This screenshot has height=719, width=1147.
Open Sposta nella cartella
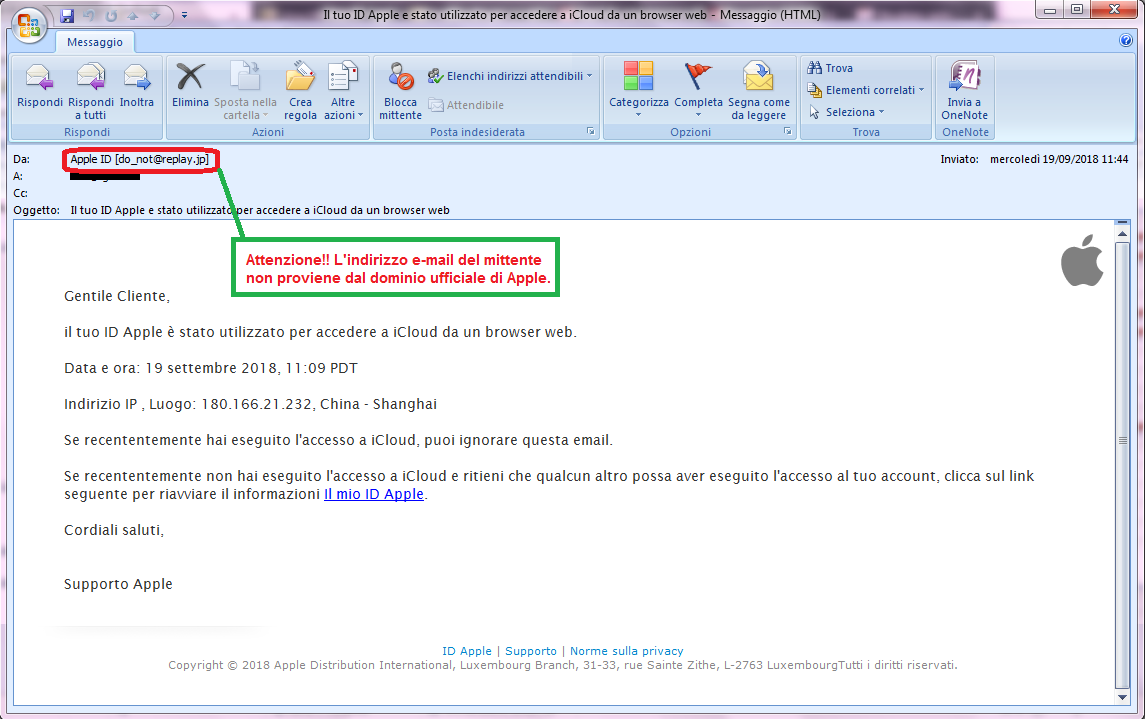[245, 90]
